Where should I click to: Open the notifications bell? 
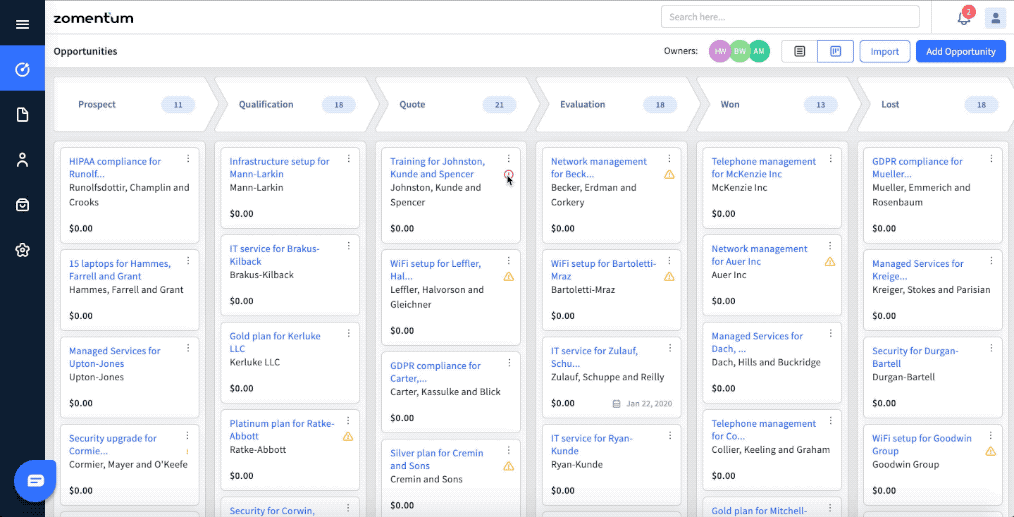(x=963, y=18)
